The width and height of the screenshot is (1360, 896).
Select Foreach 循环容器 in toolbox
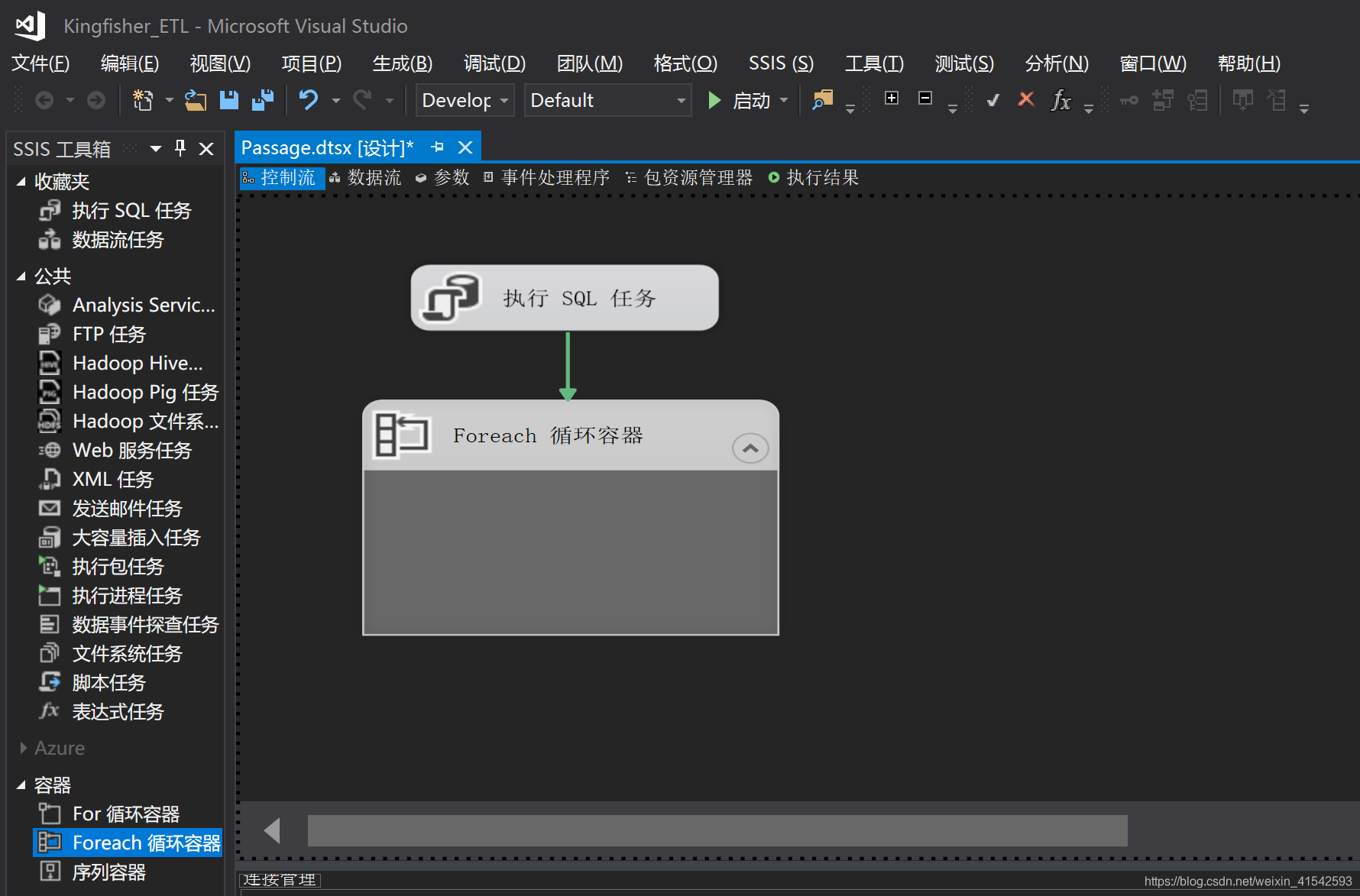pos(128,843)
